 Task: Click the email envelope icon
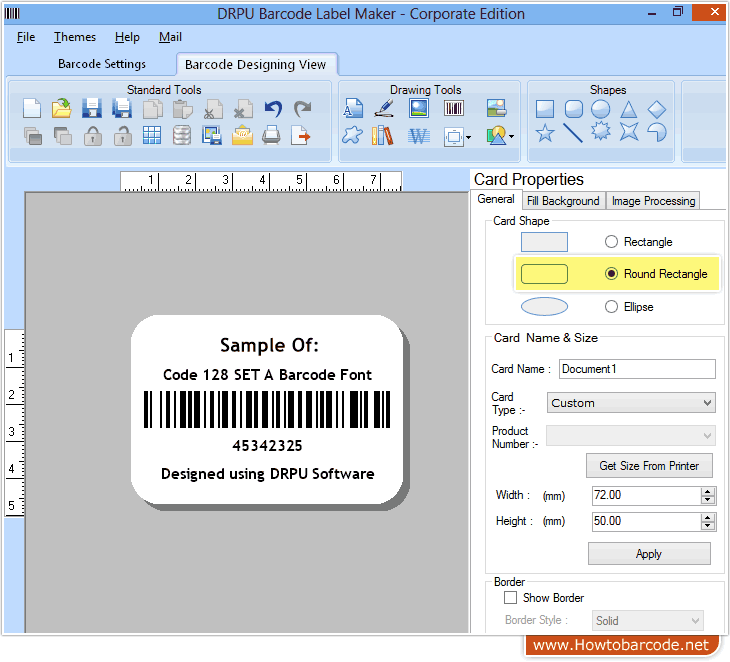pos(242,136)
